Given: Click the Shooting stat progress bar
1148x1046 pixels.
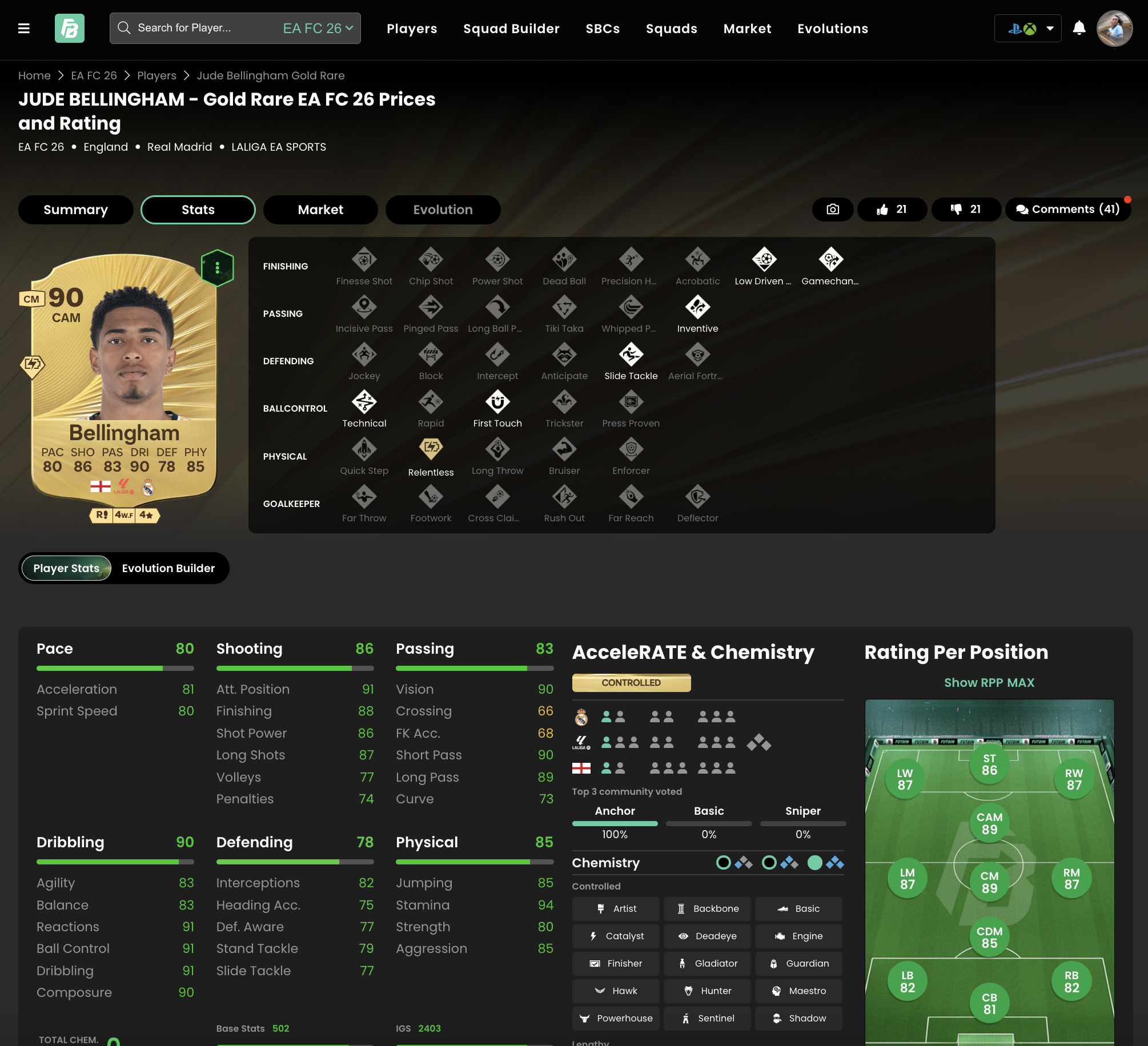Looking at the screenshot, I should (x=295, y=668).
